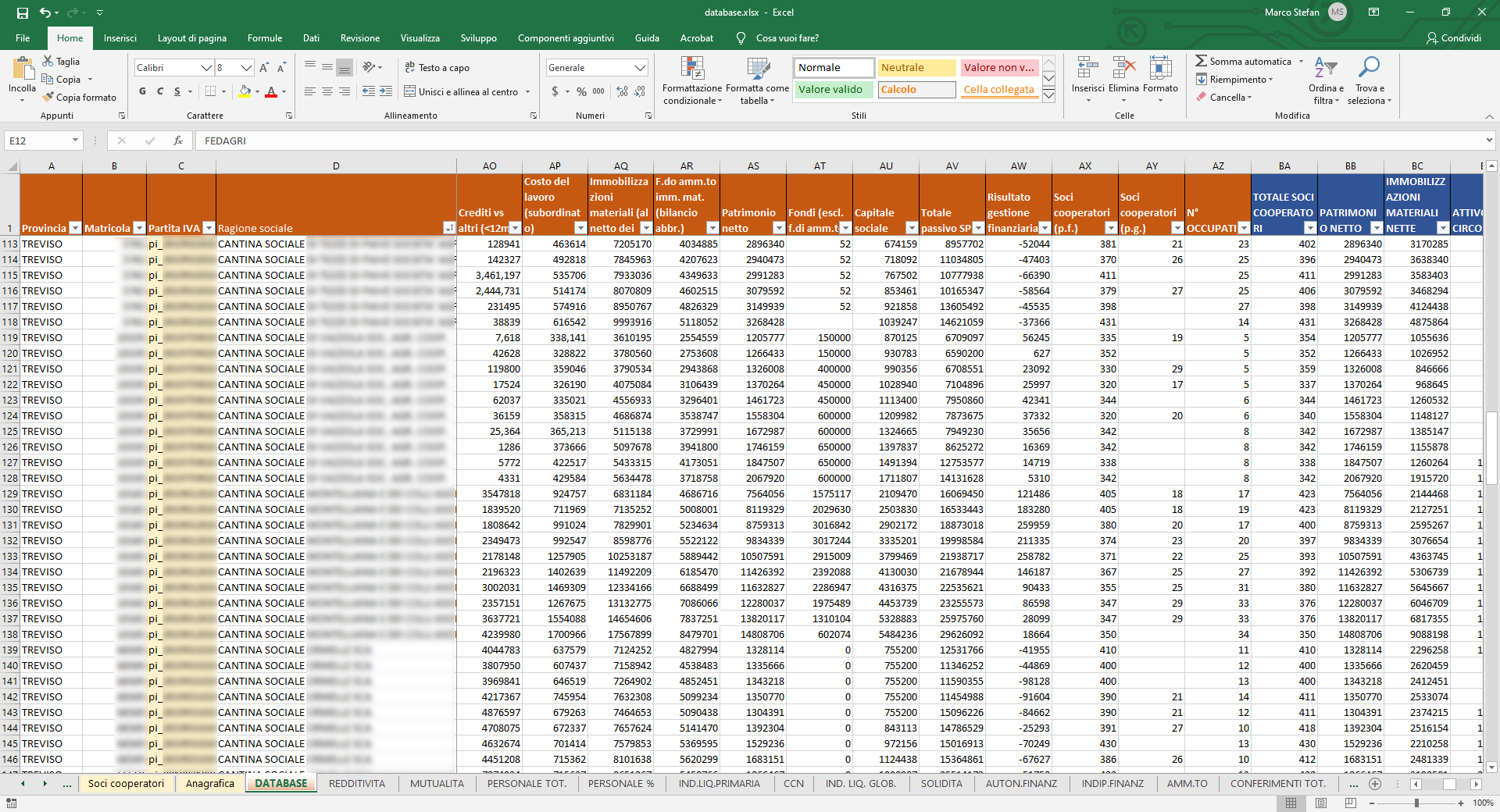This screenshot has width=1500, height=812.
Task: Toggle italic formatting (C)
Action: click(x=160, y=91)
